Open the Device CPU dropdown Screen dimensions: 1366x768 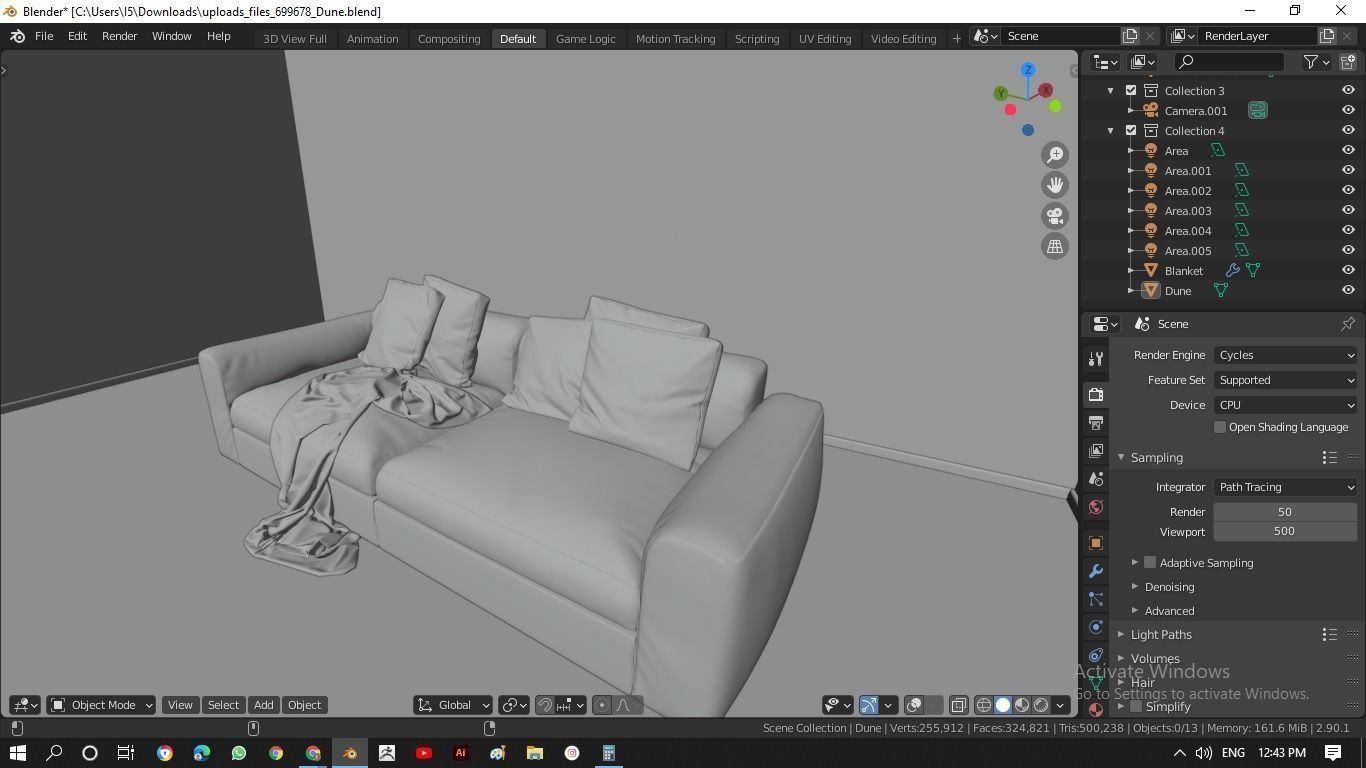click(x=1286, y=405)
